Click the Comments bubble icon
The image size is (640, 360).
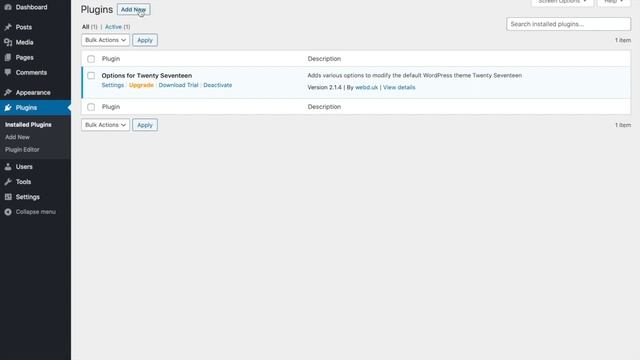coord(8,72)
